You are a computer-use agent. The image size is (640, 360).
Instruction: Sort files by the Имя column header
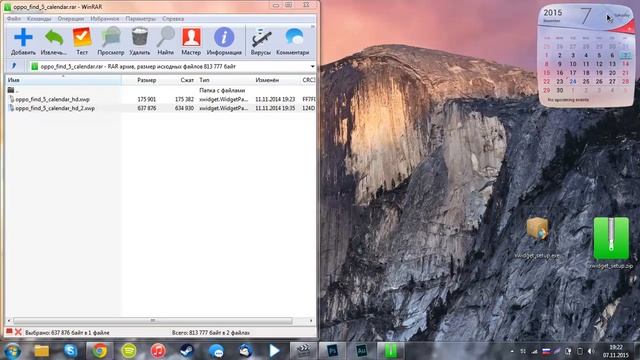coord(63,80)
